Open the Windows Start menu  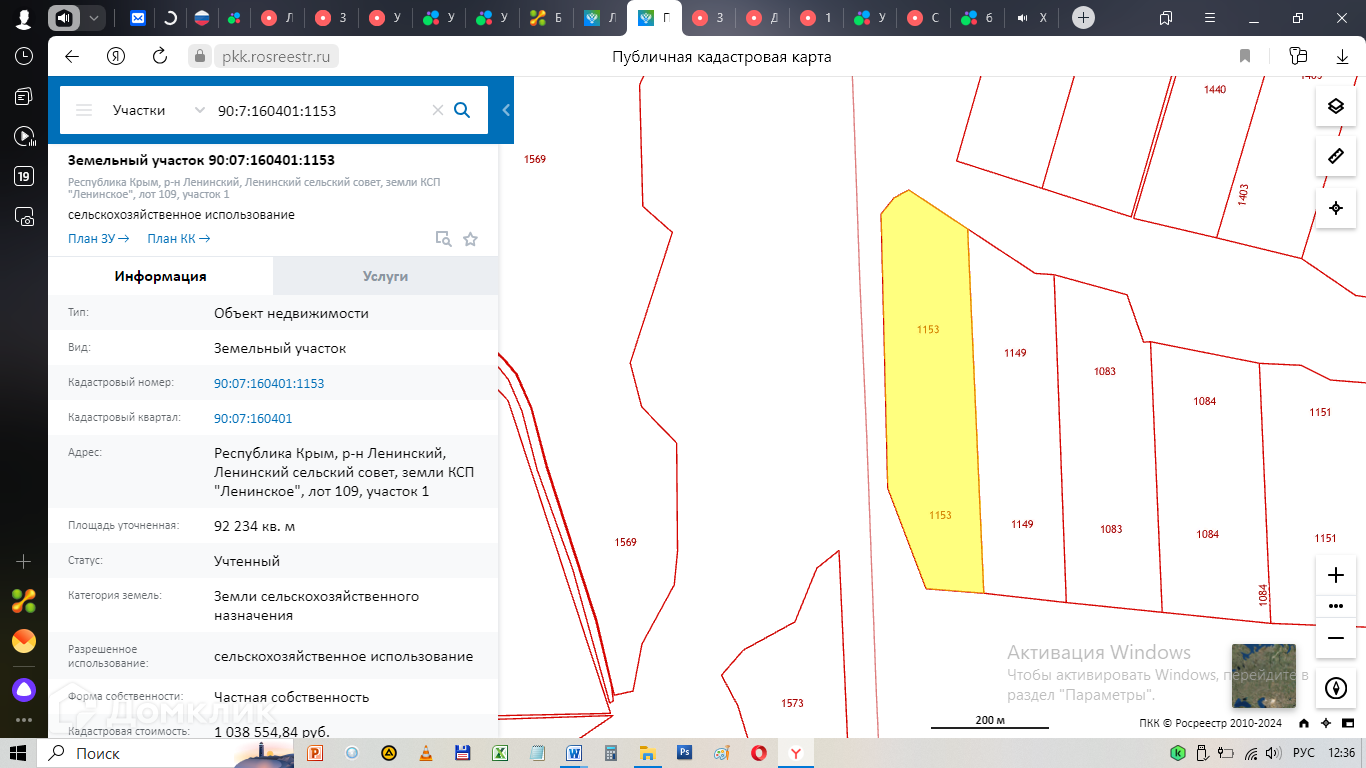[18, 753]
